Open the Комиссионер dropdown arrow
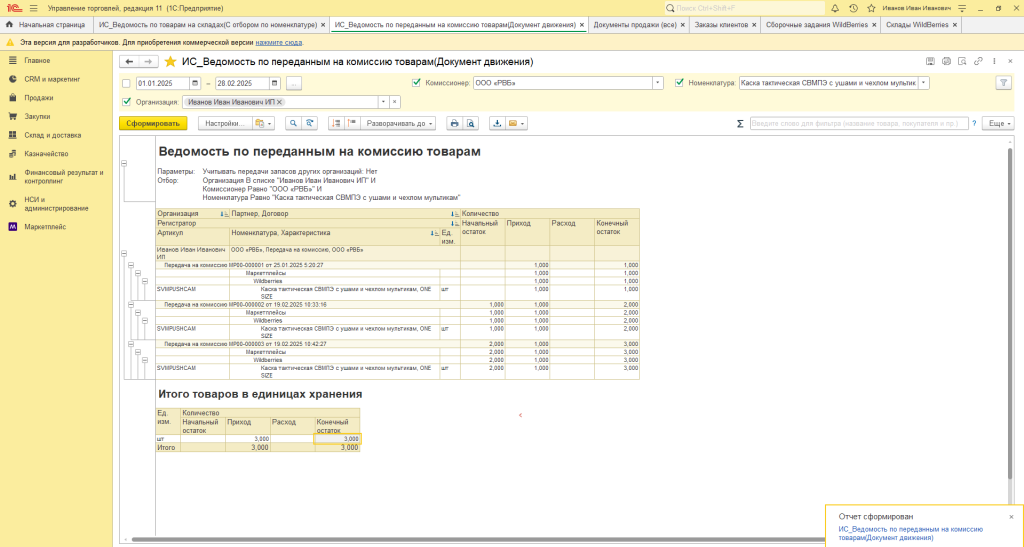Viewport: 1024px width, 547px height. (x=658, y=83)
